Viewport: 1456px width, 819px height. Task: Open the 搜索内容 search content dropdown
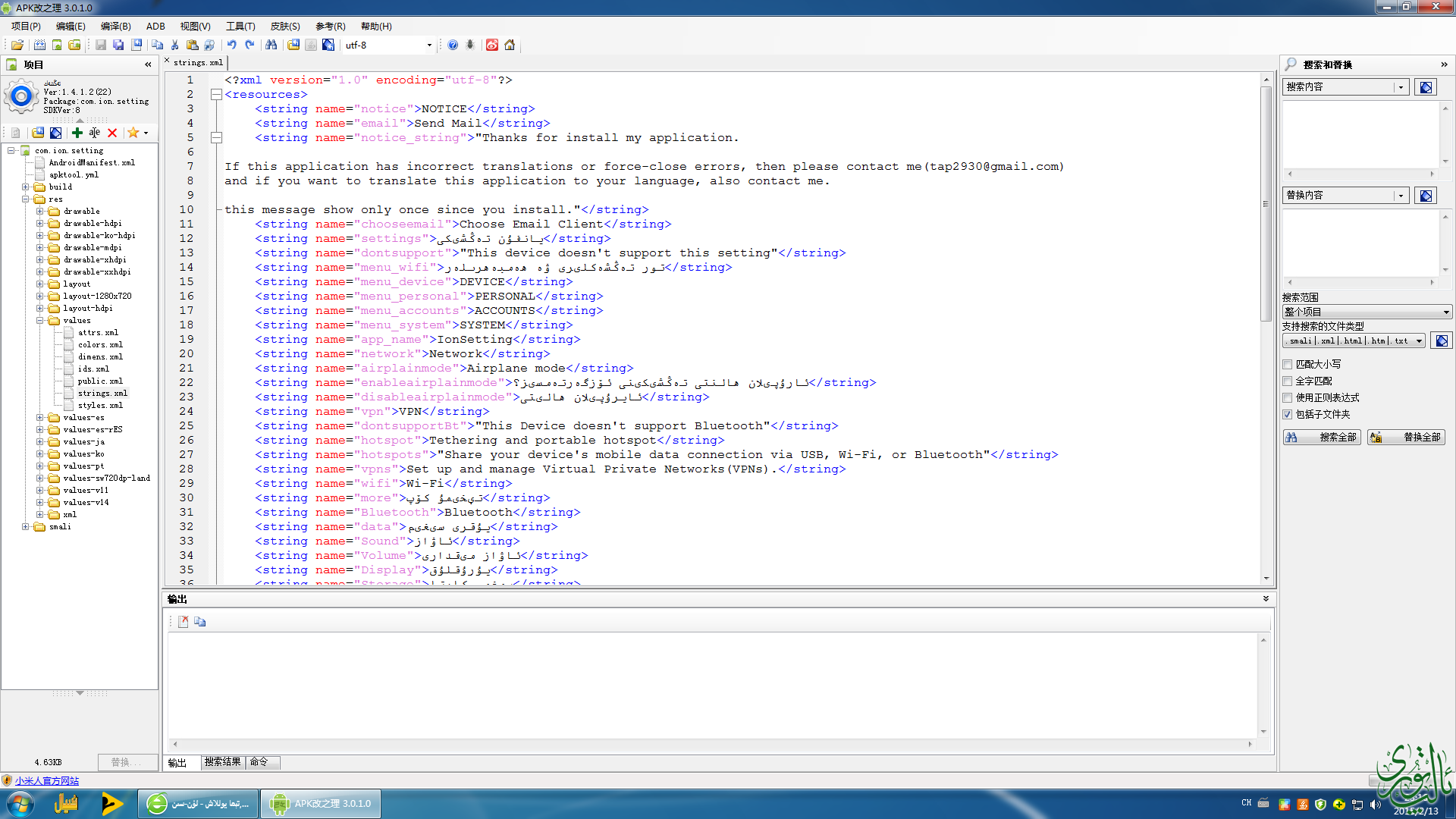pyautogui.click(x=1401, y=87)
